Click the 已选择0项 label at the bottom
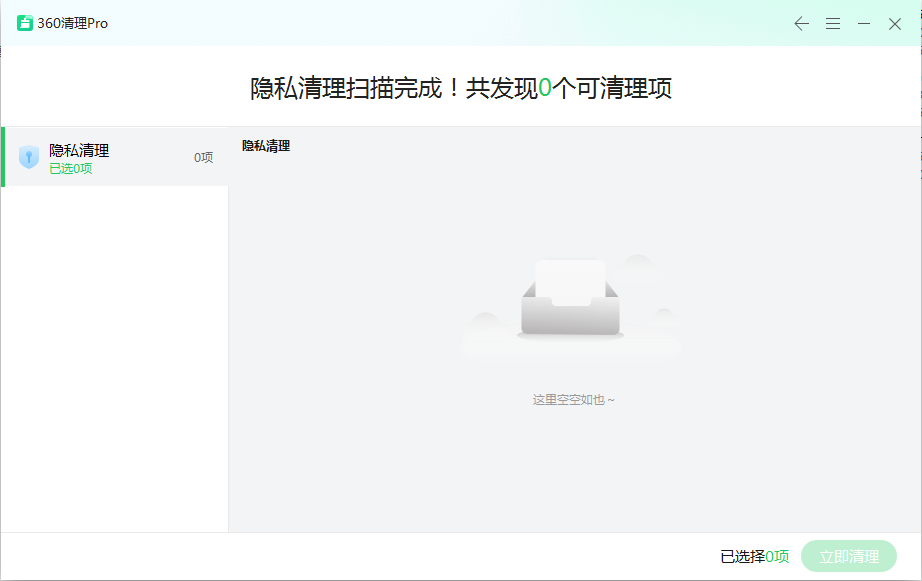Image resolution: width=922 pixels, height=581 pixels. click(754, 556)
